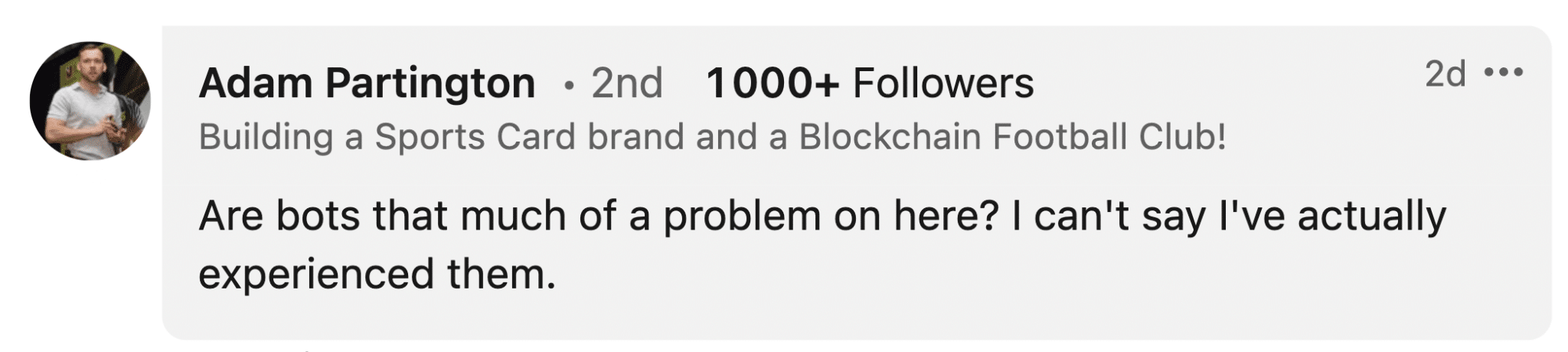The image size is (1568, 352).
Task: Open the three-dot comment options menu
Action: (x=1504, y=73)
